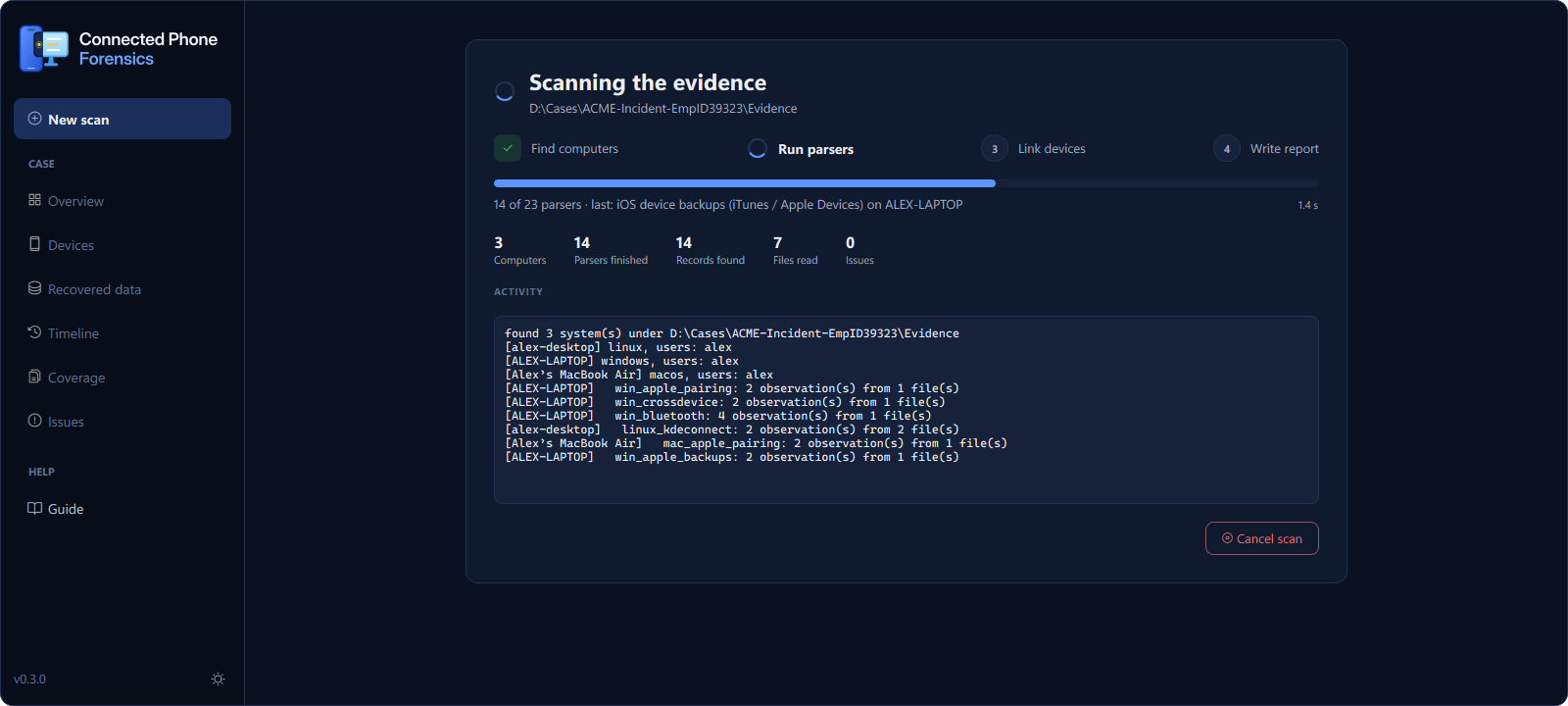Cancel the running scan
The image size is (1568, 706).
pos(1262,538)
